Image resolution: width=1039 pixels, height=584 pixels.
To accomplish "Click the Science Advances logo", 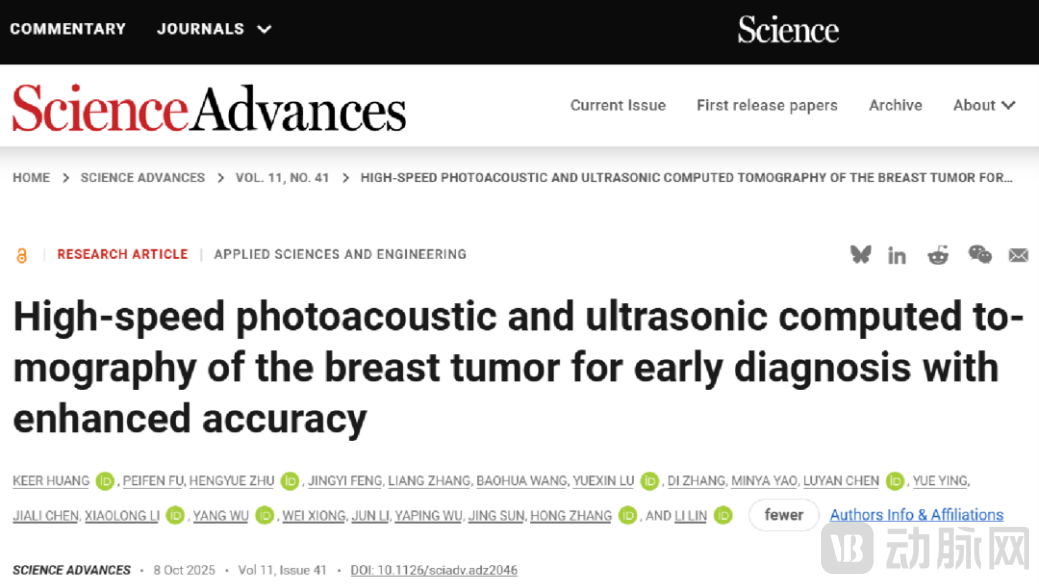I will (209, 108).
